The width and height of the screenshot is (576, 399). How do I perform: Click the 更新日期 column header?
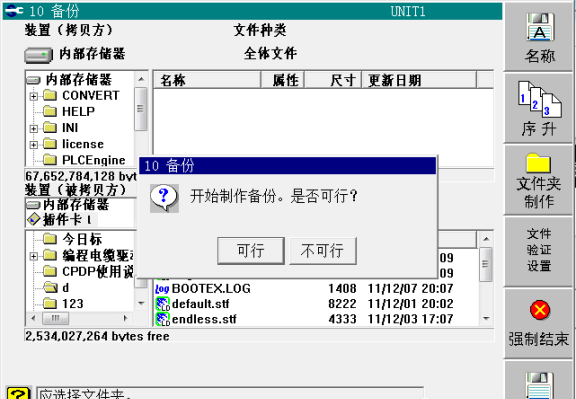coord(419,80)
